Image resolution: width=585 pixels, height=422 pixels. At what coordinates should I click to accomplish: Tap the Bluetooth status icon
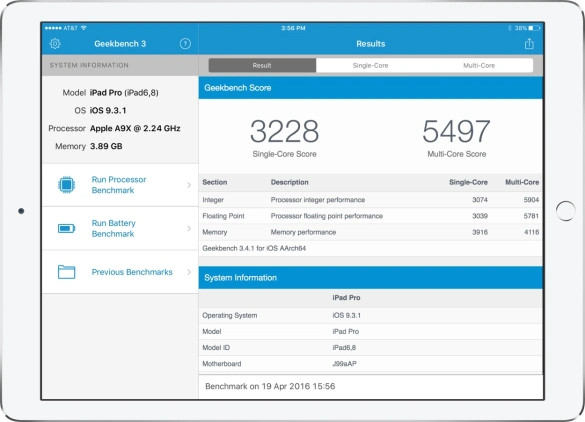click(510, 28)
